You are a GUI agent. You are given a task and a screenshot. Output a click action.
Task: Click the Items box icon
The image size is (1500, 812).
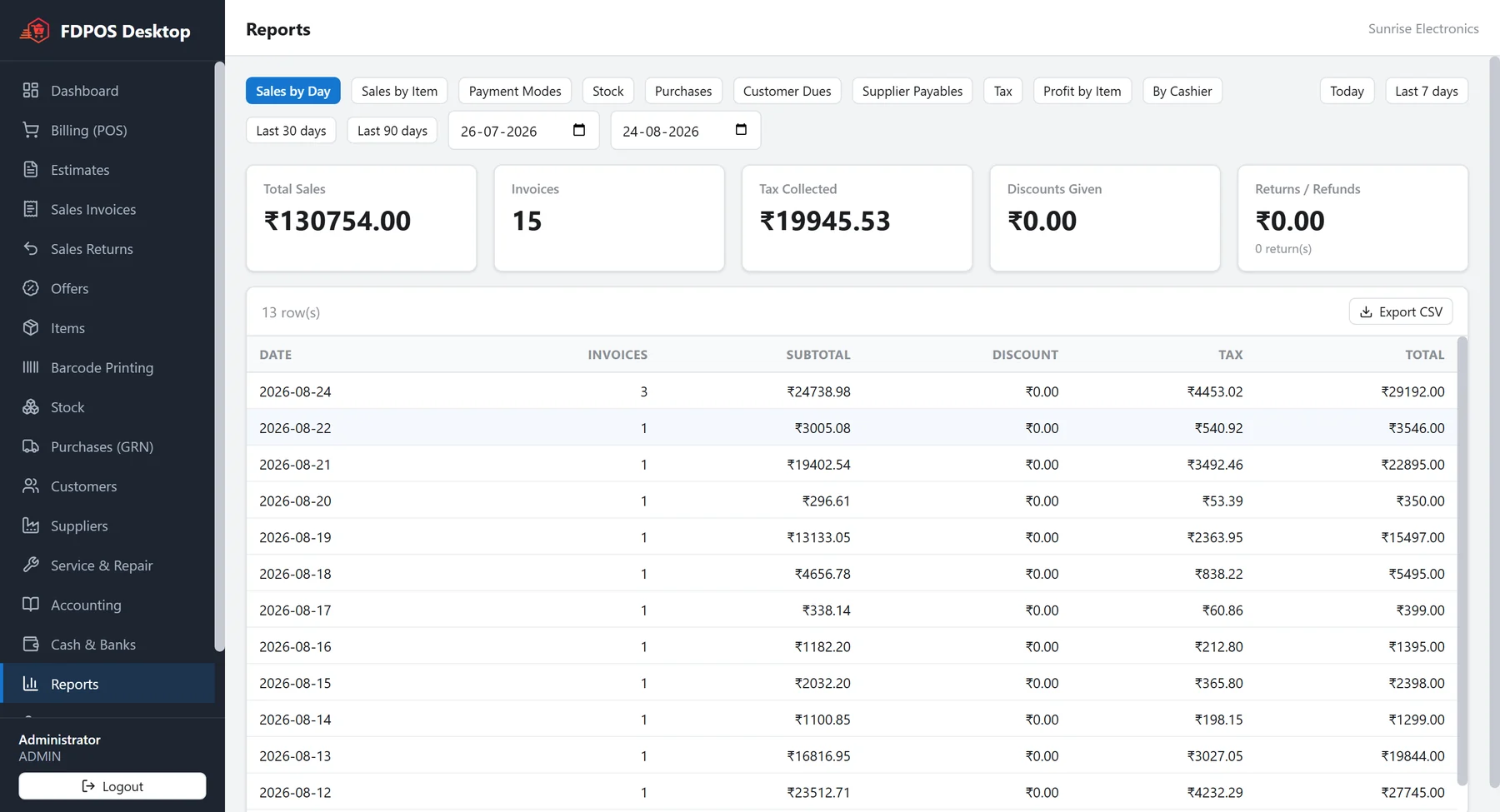coord(31,327)
